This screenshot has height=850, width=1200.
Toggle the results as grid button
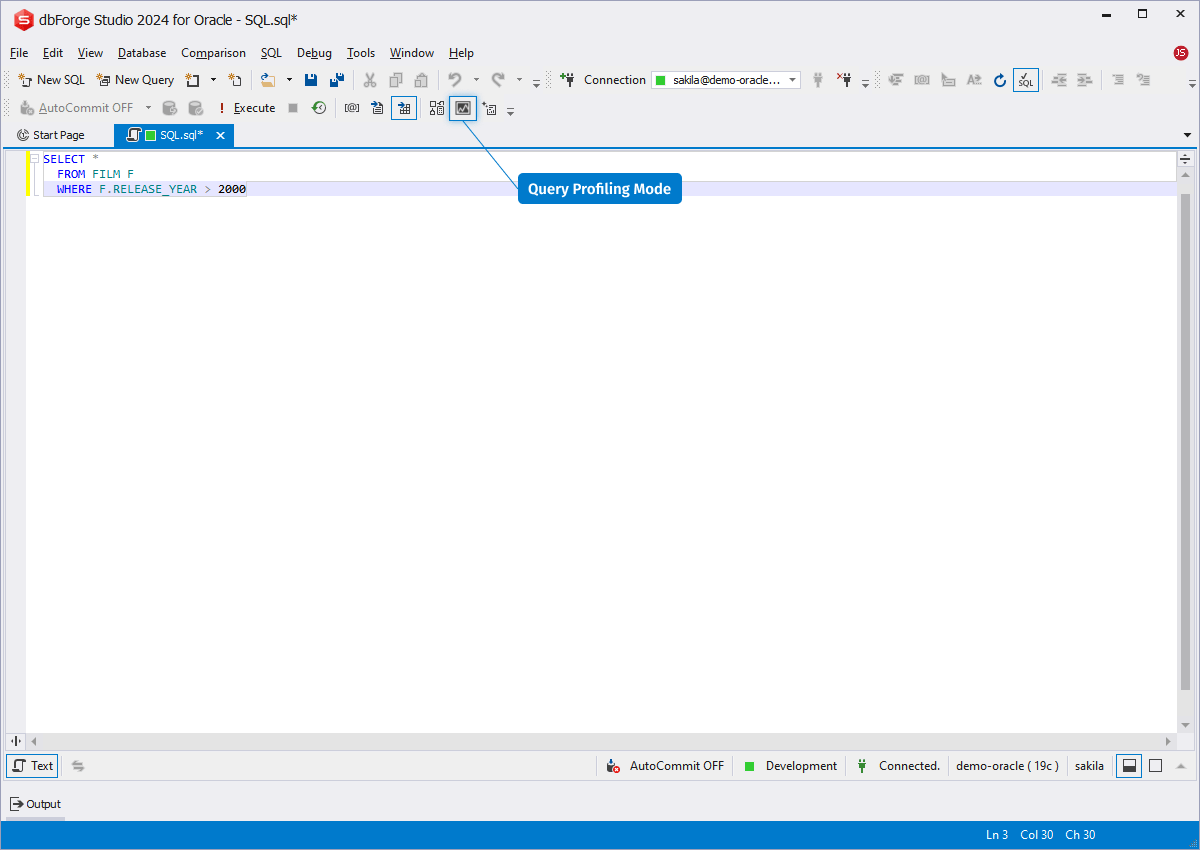[x=404, y=108]
